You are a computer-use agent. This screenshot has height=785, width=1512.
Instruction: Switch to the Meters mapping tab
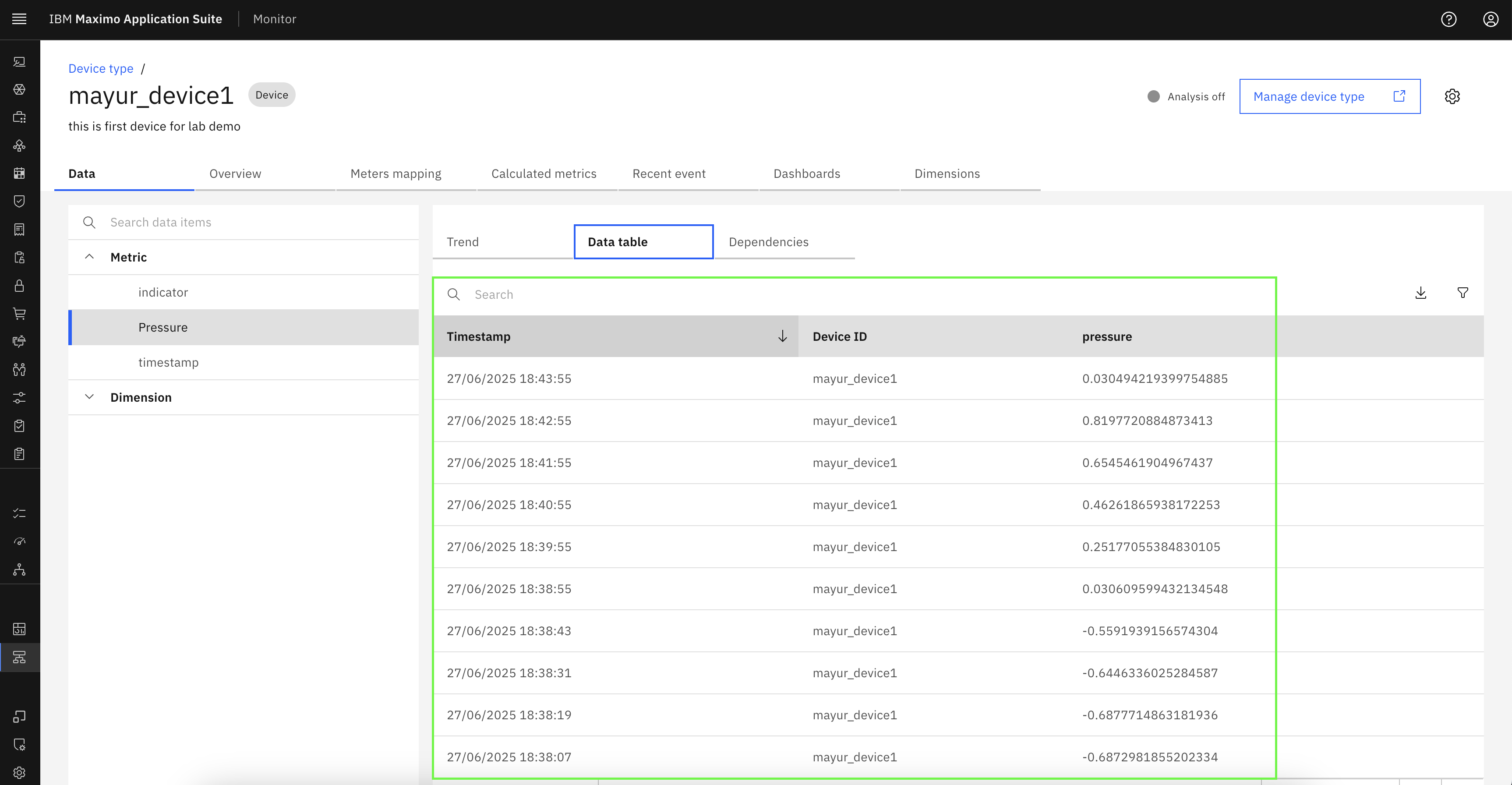[x=406, y=174]
